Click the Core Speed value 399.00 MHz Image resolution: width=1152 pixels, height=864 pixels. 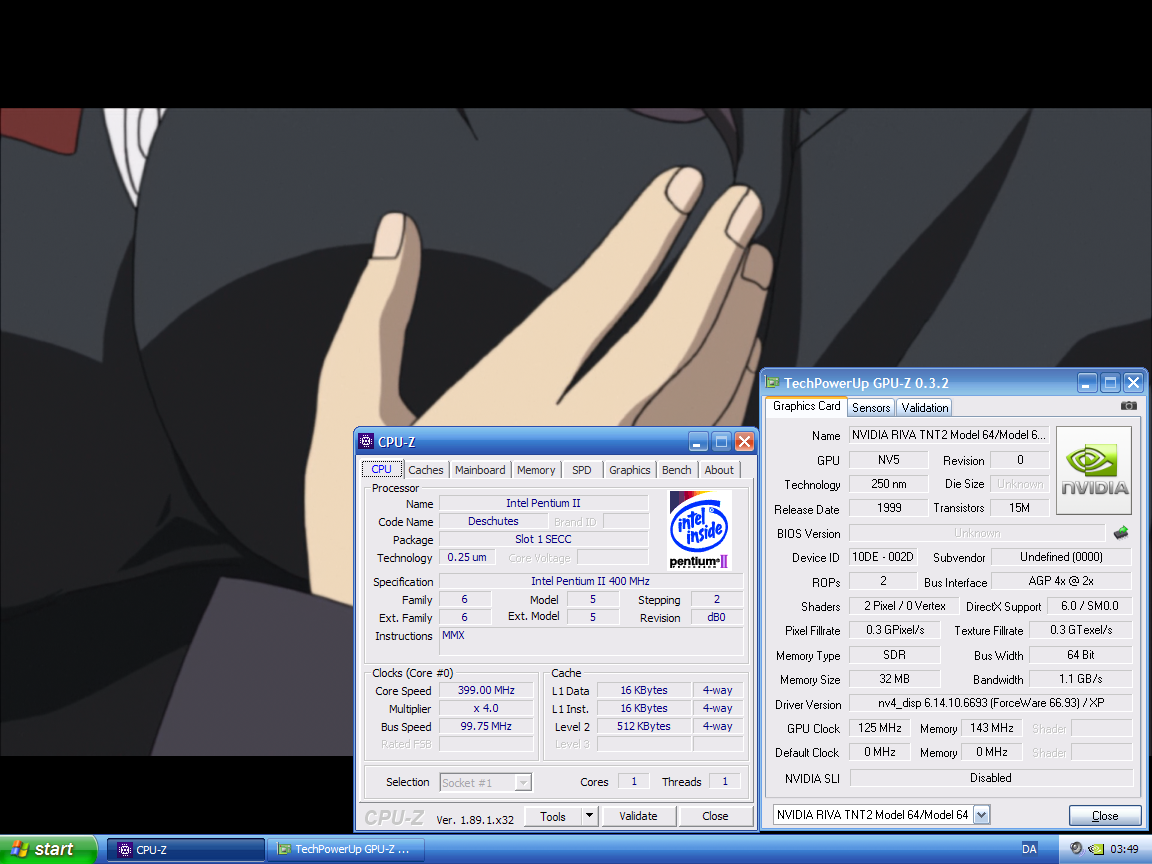tap(486, 691)
